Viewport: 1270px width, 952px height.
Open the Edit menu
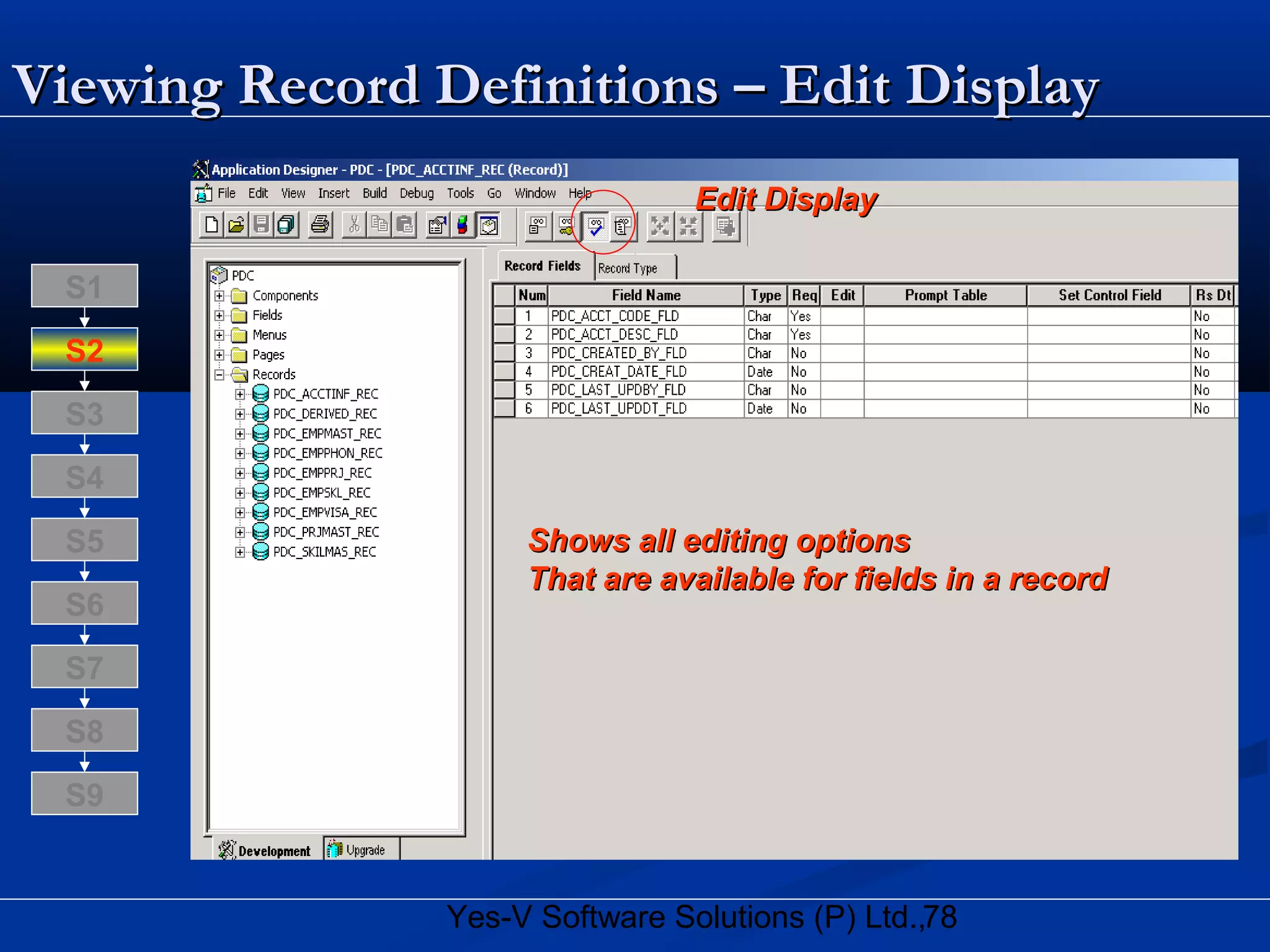[258, 193]
